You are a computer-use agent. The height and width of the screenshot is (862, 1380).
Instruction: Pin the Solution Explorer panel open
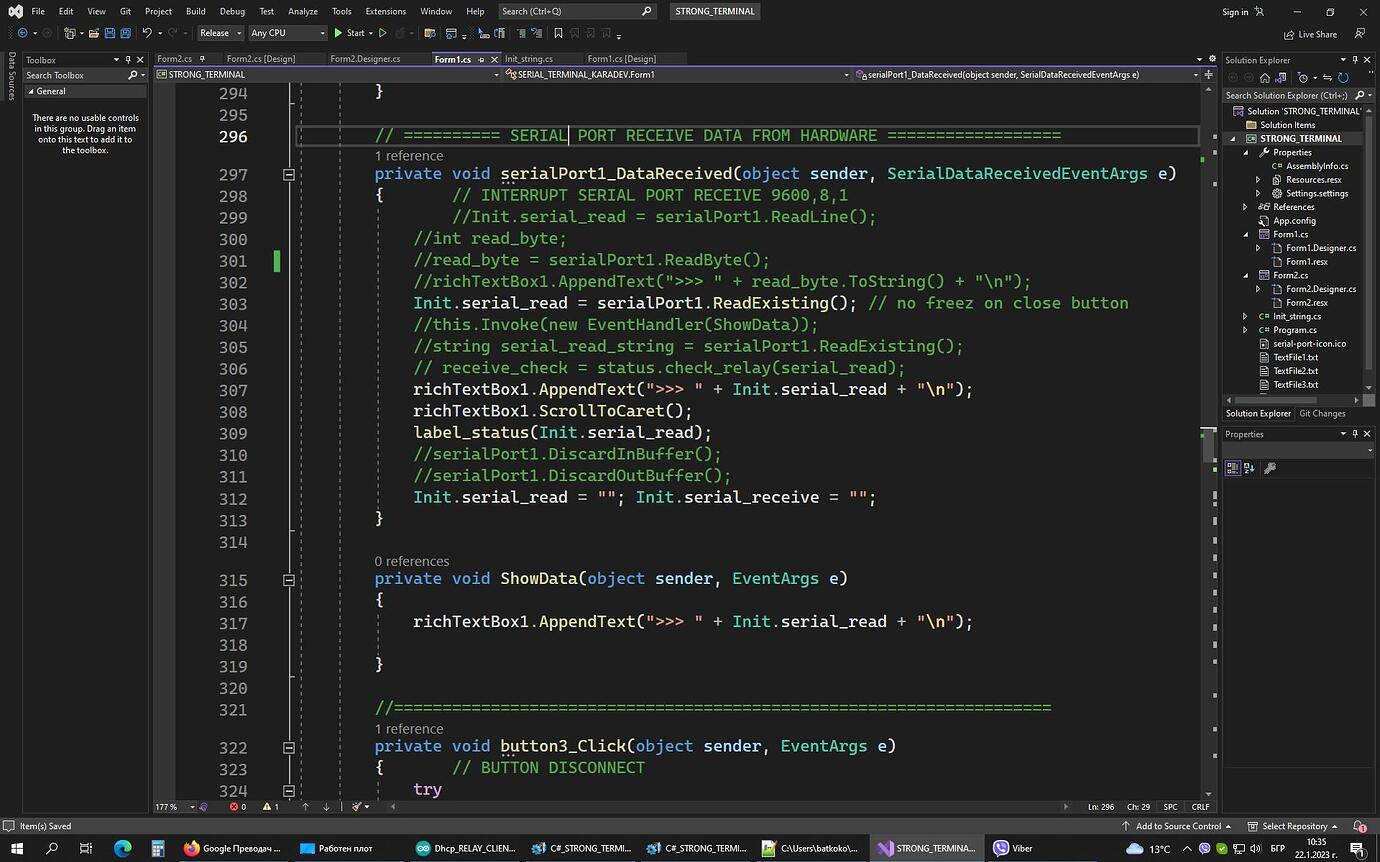[1354, 60]
